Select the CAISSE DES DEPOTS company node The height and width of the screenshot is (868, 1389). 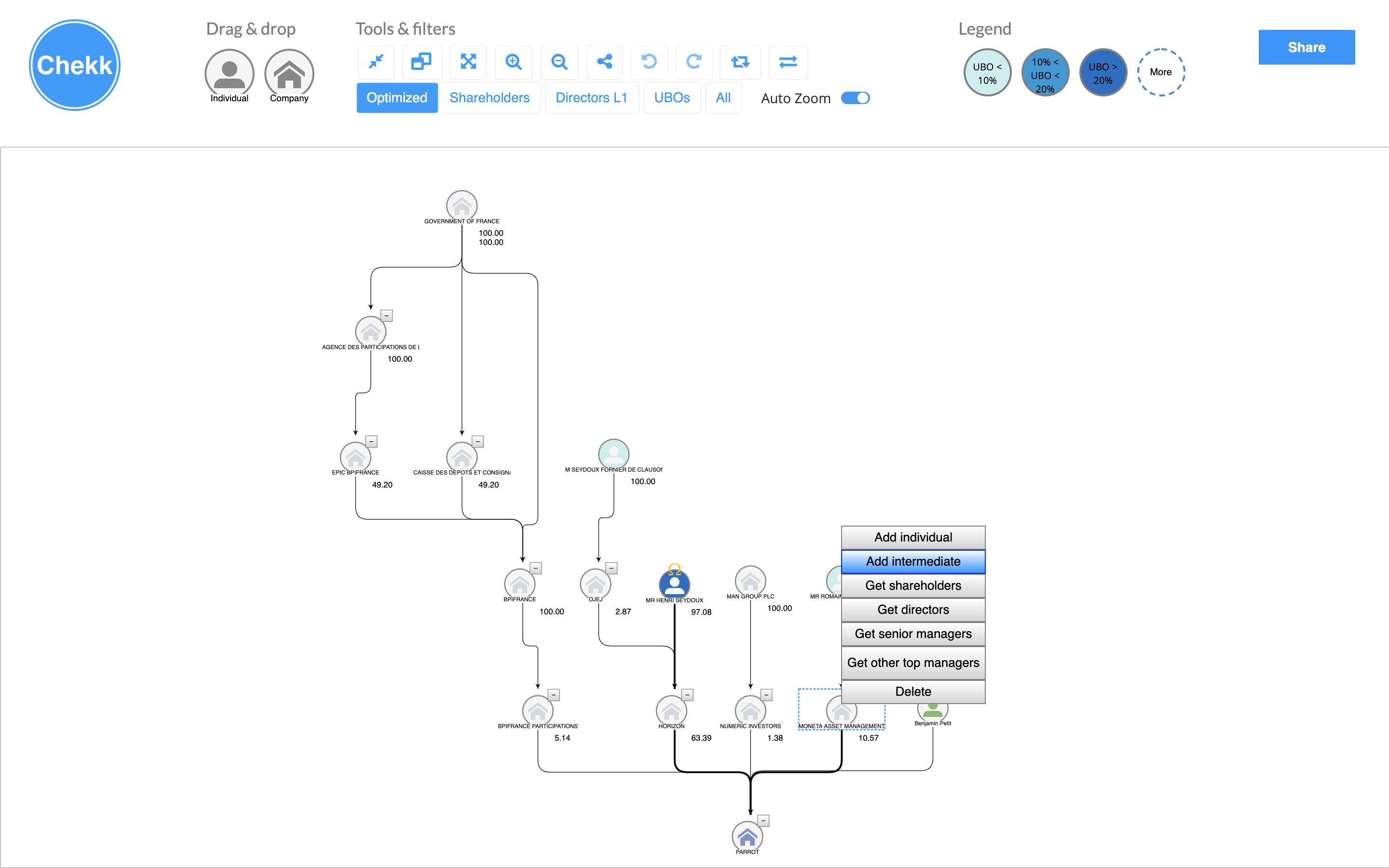(462, 457)
